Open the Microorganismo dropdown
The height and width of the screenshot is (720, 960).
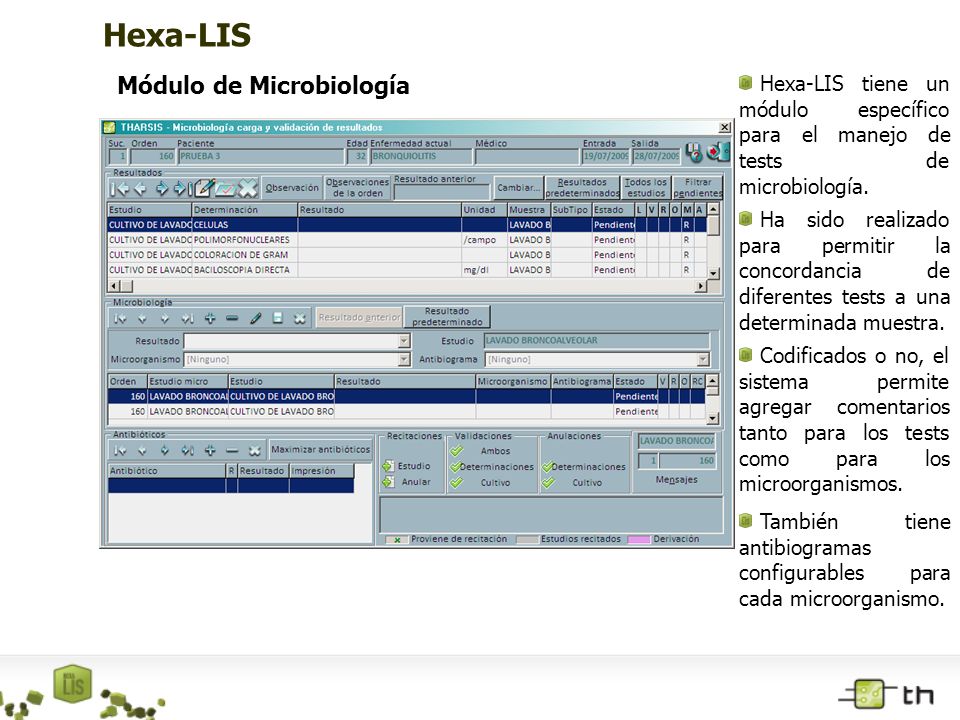tap(404, 359)
